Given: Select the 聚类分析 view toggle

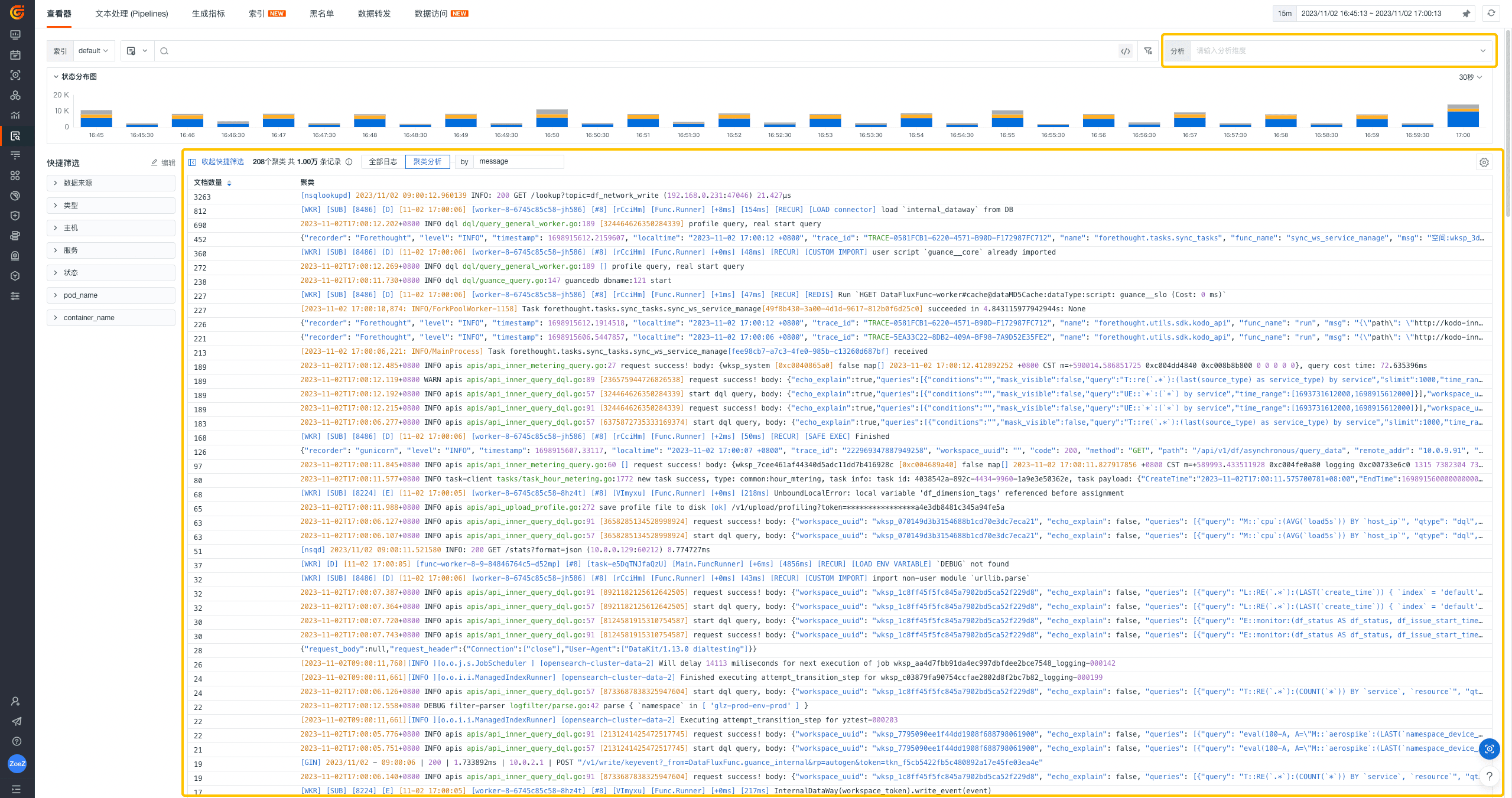Looking at the screenshot, I should (427, 161).
